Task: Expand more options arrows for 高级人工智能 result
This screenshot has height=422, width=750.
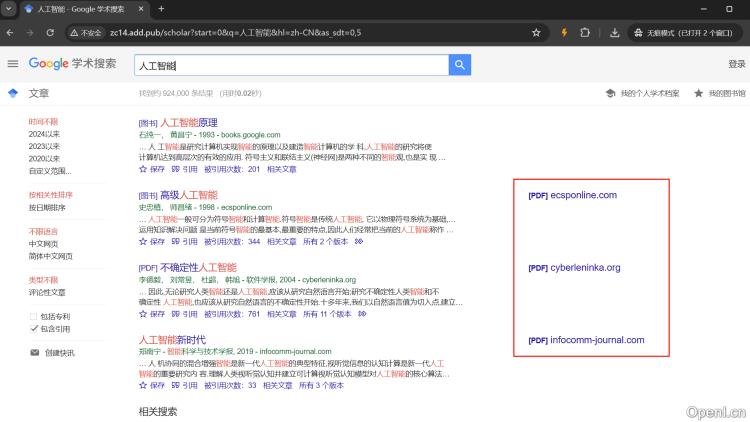Action: pyautogui.click(x=359, y=241)
